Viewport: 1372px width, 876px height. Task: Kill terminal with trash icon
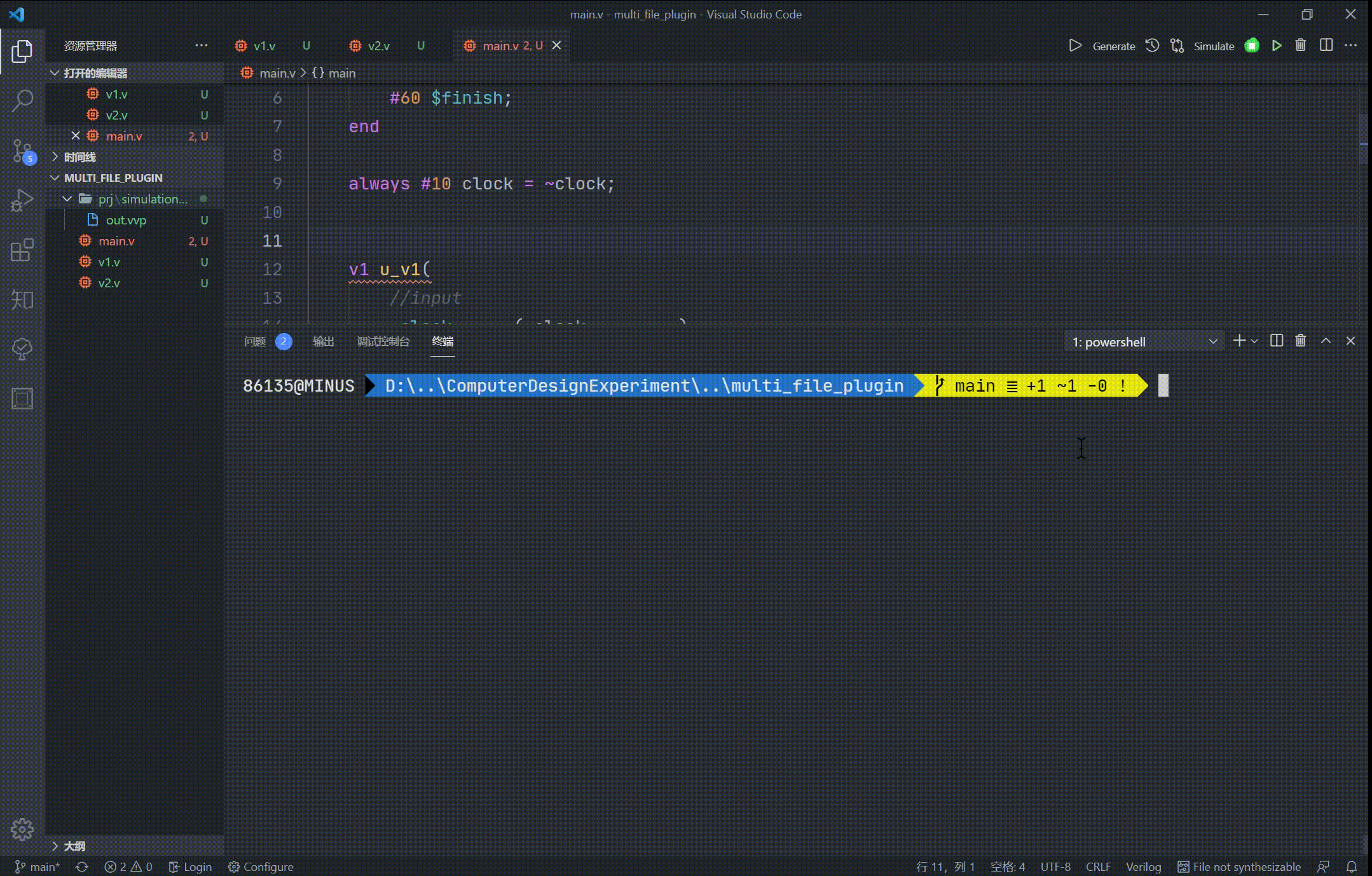(x=1301, y=341)
